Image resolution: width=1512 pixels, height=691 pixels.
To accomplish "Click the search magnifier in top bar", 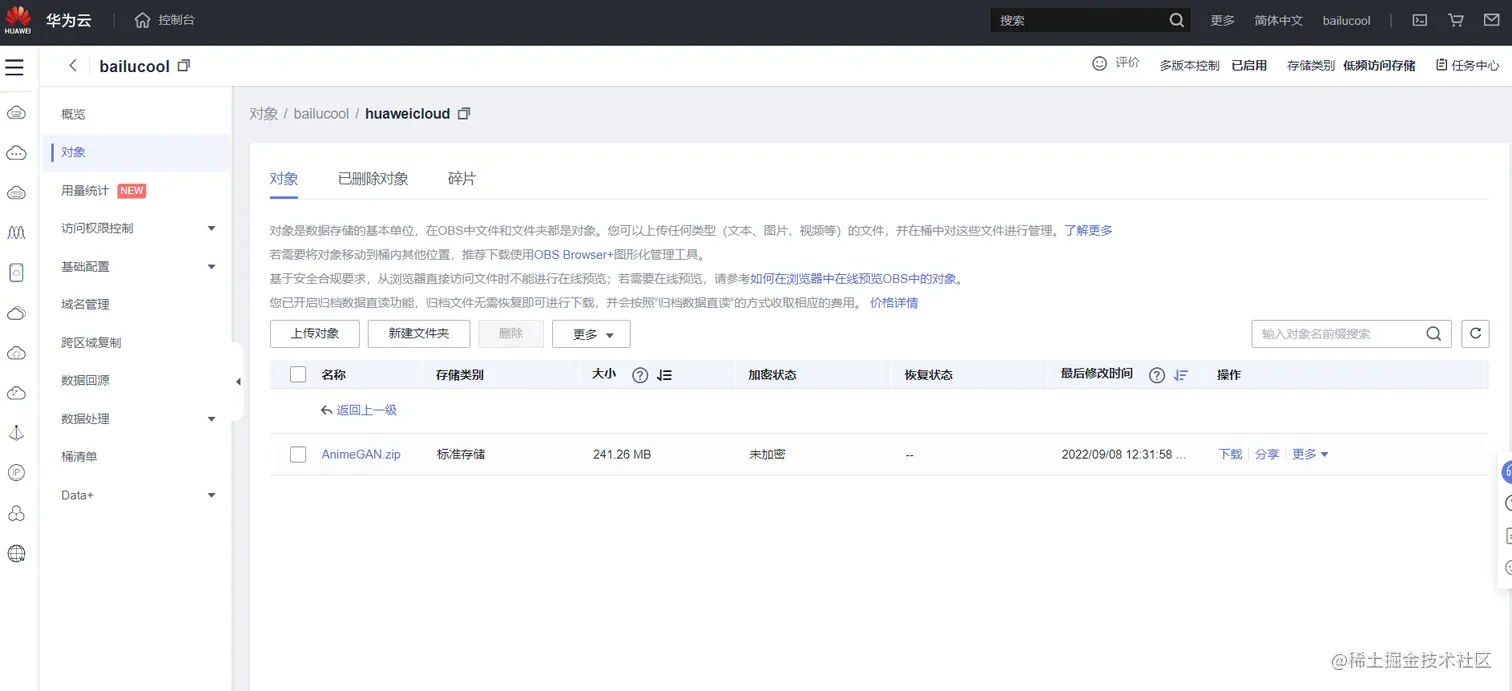I will coord(1176,20).
